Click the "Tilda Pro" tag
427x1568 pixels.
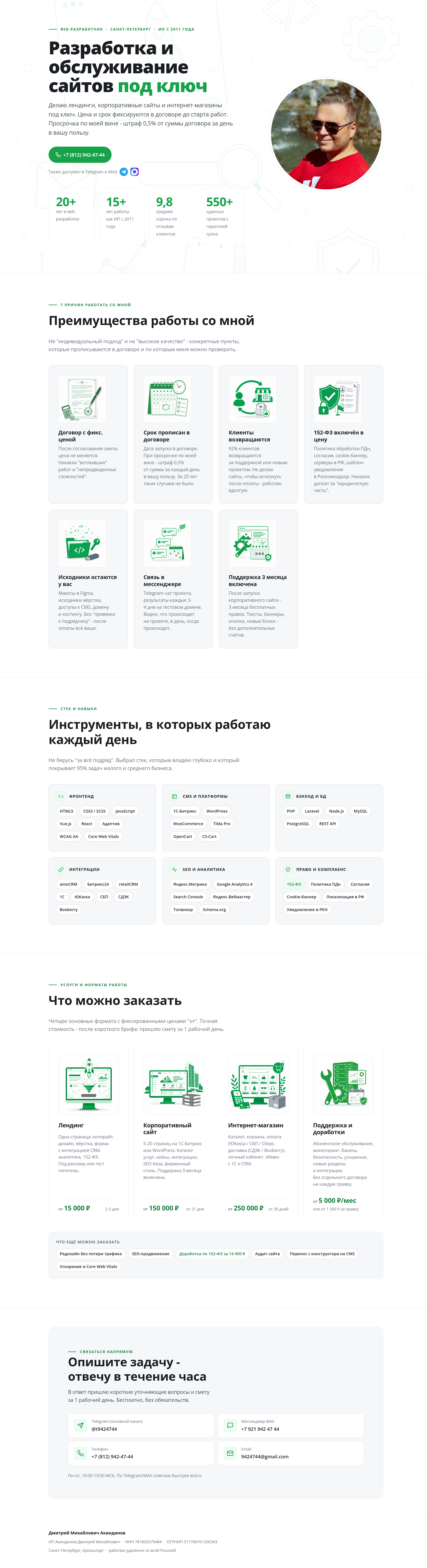click(222, 824)
